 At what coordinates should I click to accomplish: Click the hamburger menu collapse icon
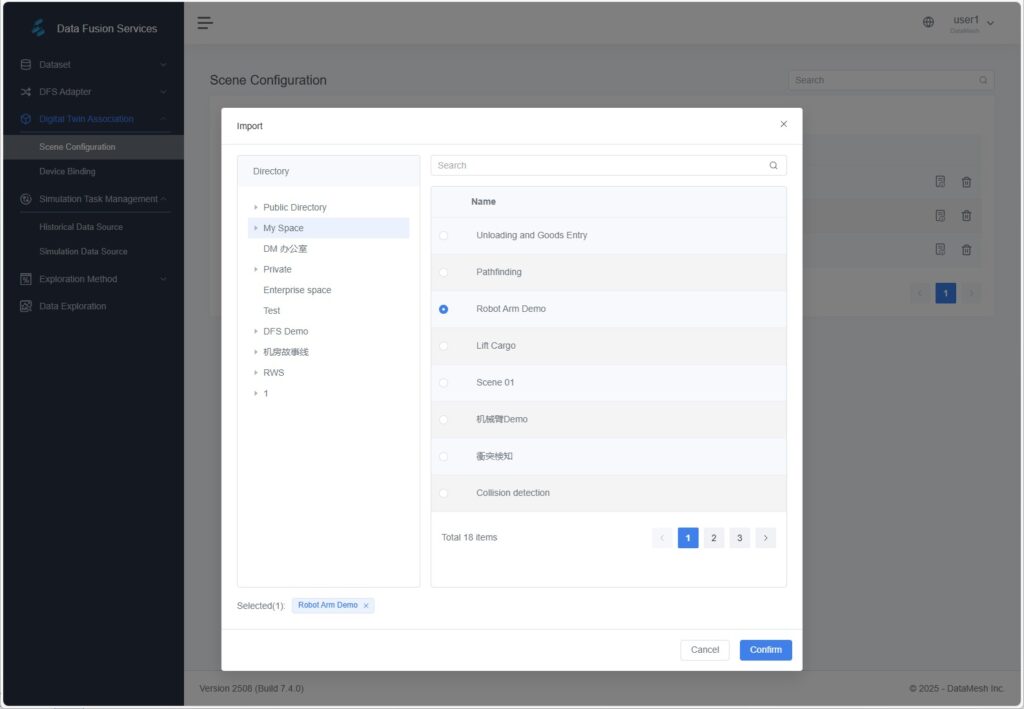[205, 23]
